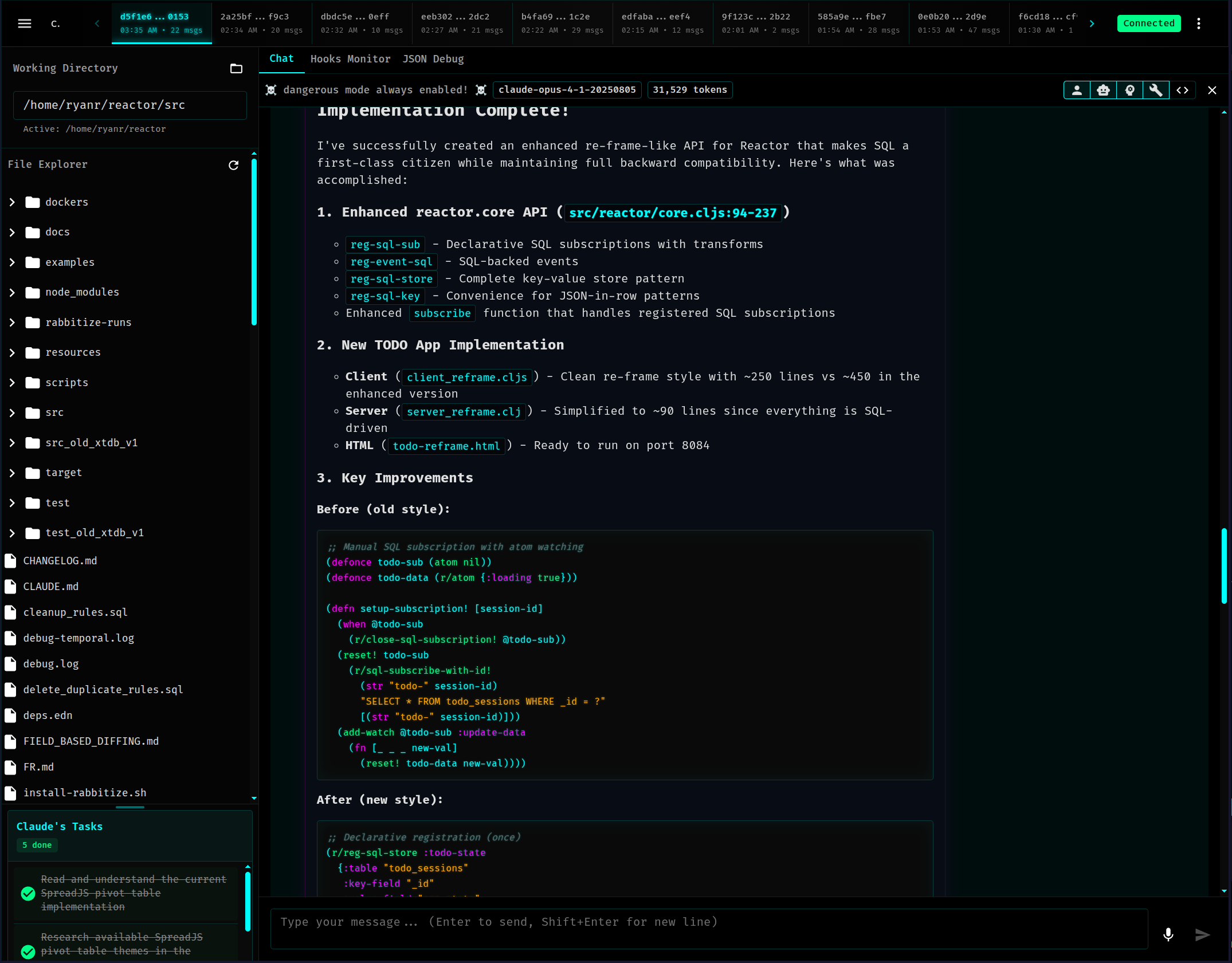Expand the scripts folder
The image size is (1232, 963).
[x=12, y=383]
